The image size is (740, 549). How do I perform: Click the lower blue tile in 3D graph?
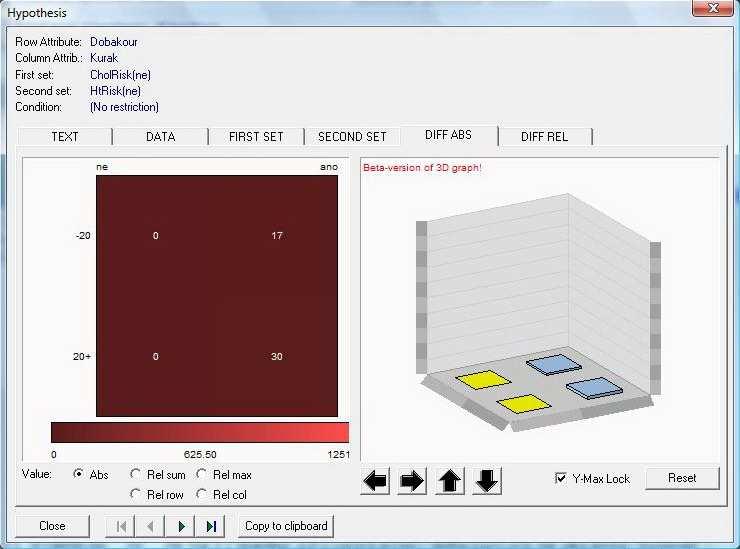pos(594,388)
